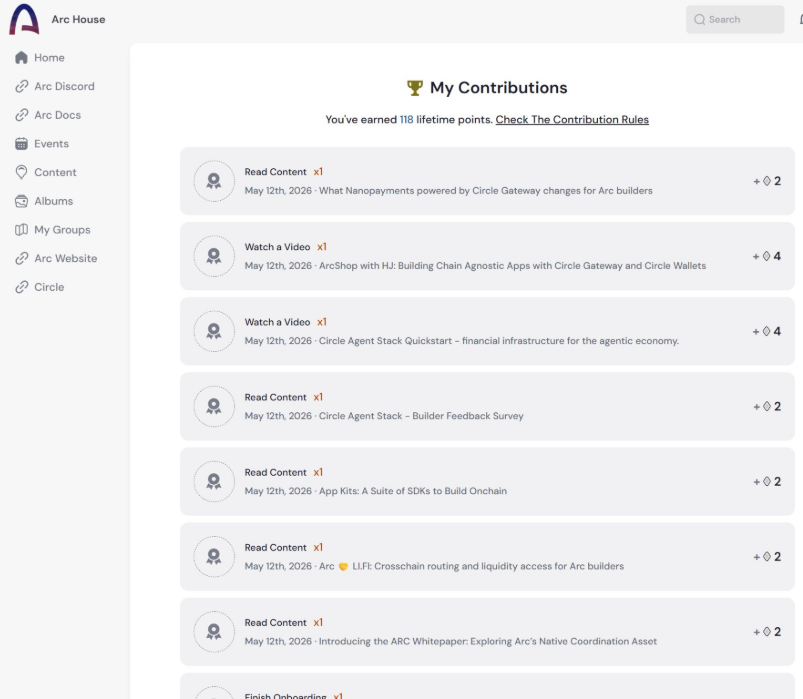803x699 pixels.
Task: Click badge icon on Agent Stack Quickstart row
Action: (214, 331)
